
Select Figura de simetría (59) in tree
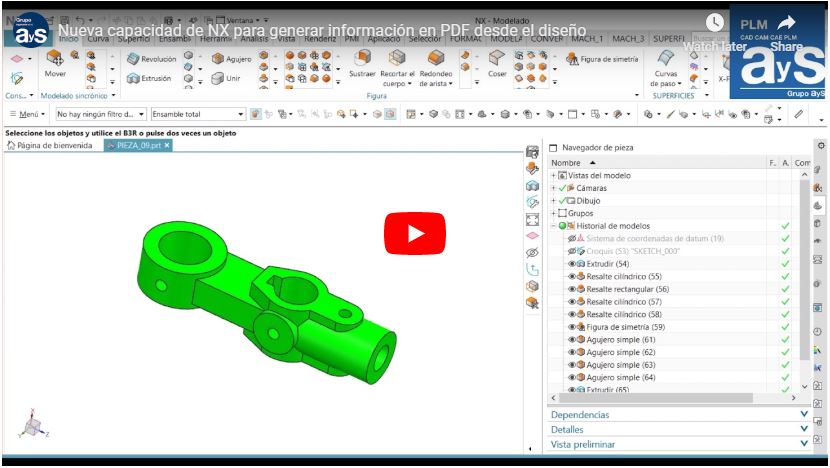click(625, 327)
